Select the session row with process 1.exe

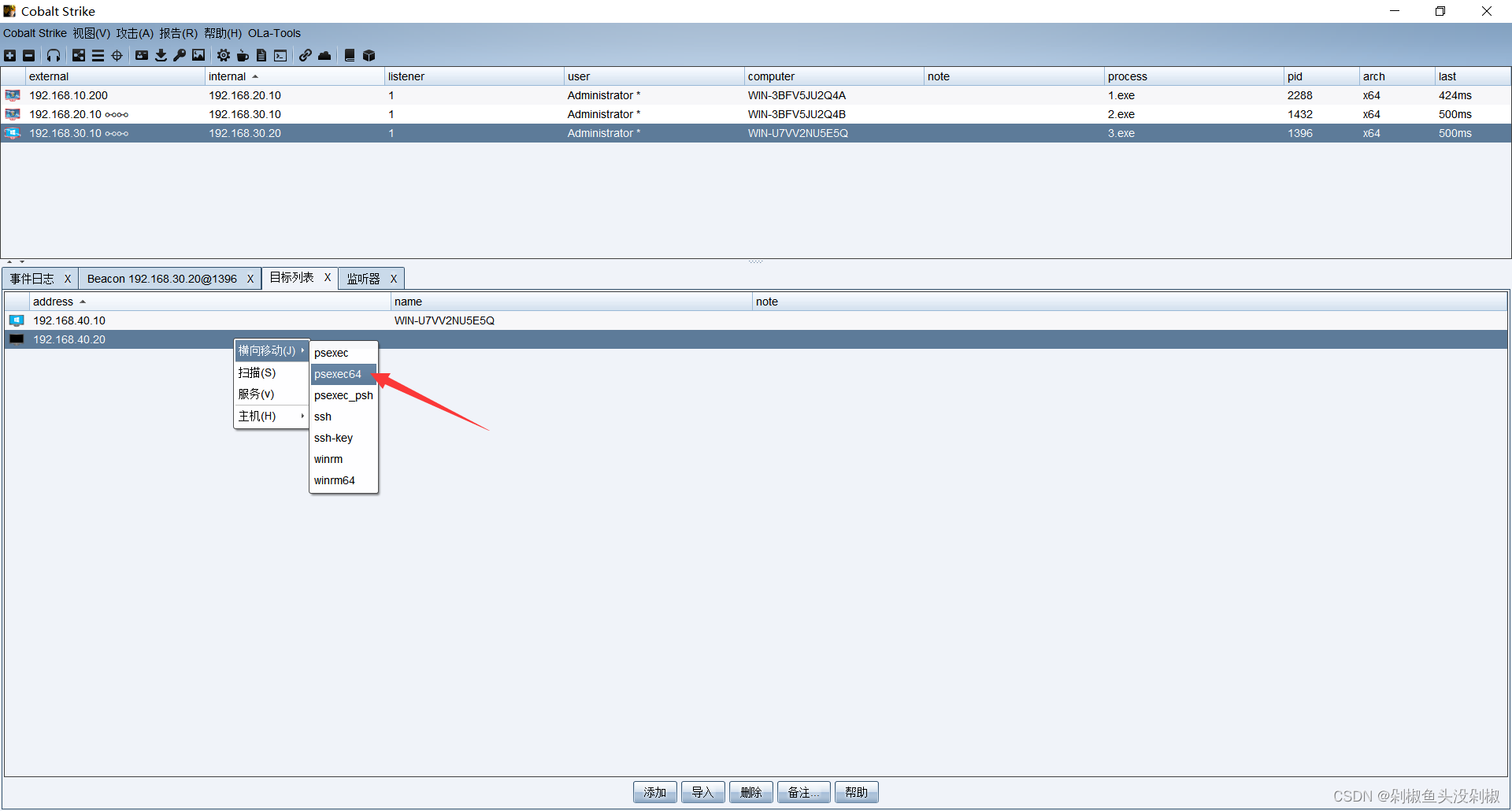[x=756, y=95]
